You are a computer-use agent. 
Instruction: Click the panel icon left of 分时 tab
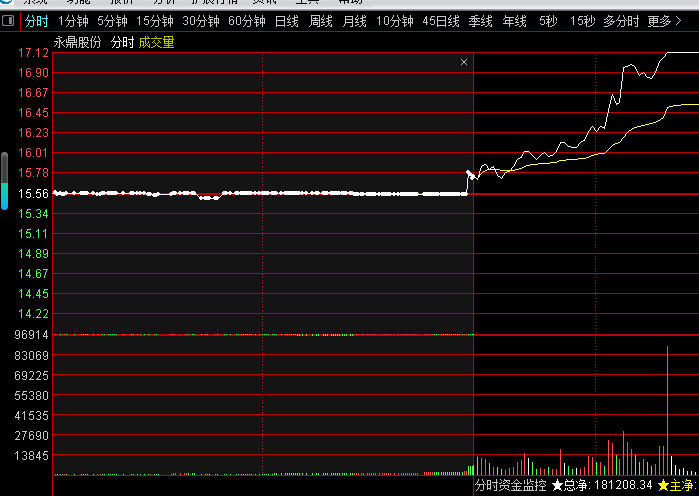(x=9, y=20)
